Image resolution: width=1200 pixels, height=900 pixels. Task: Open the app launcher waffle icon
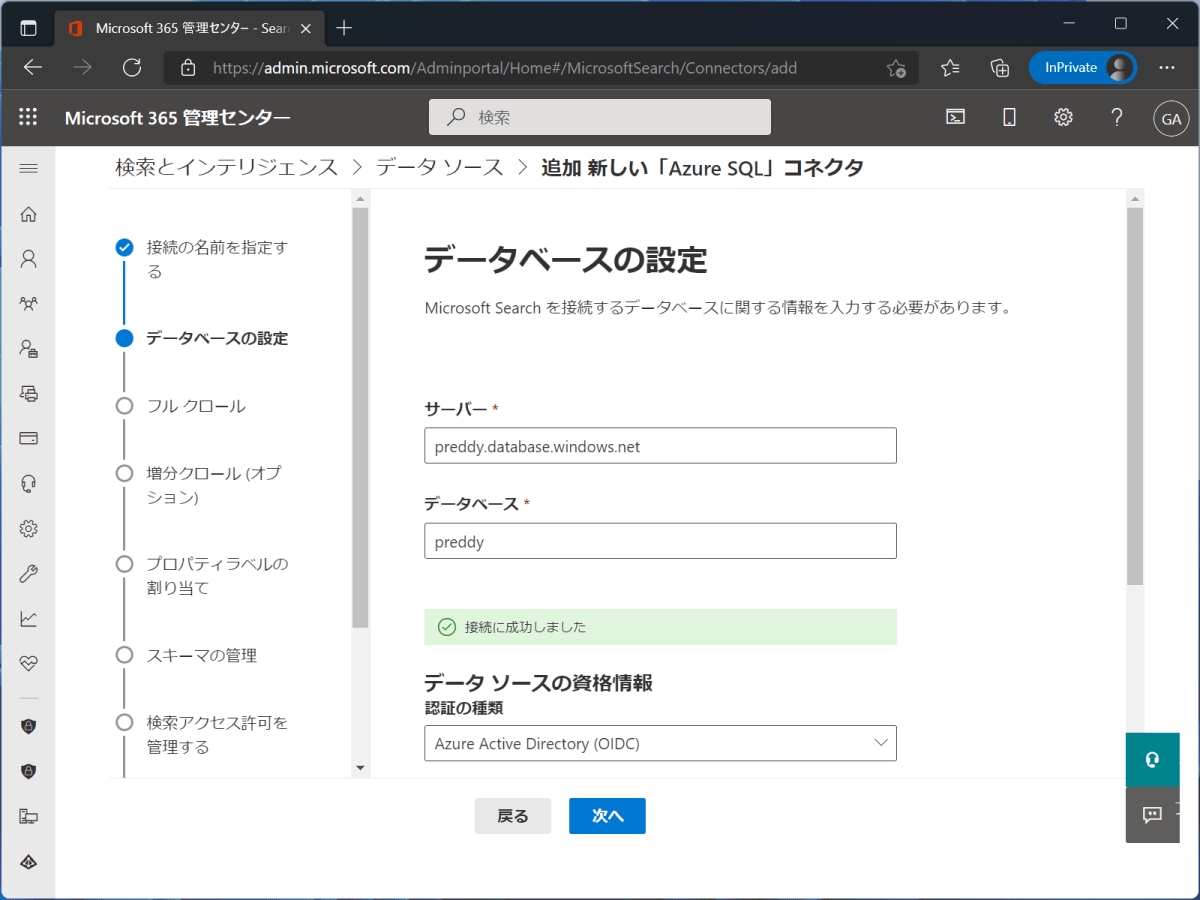coord(28,117)
